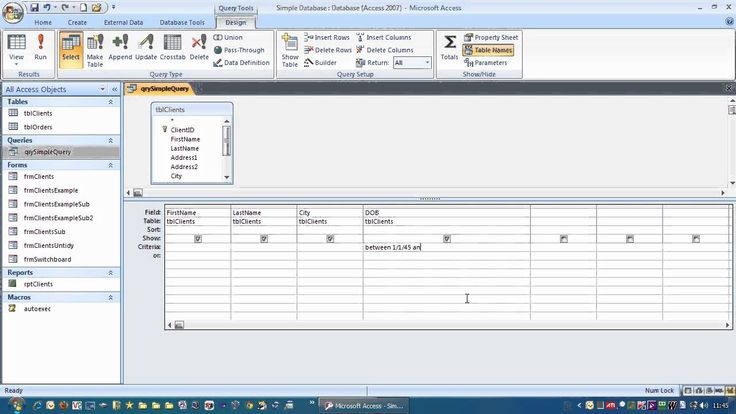Choose the Select query type
This screenshot has width=736, height=414.
click(71, 49)
